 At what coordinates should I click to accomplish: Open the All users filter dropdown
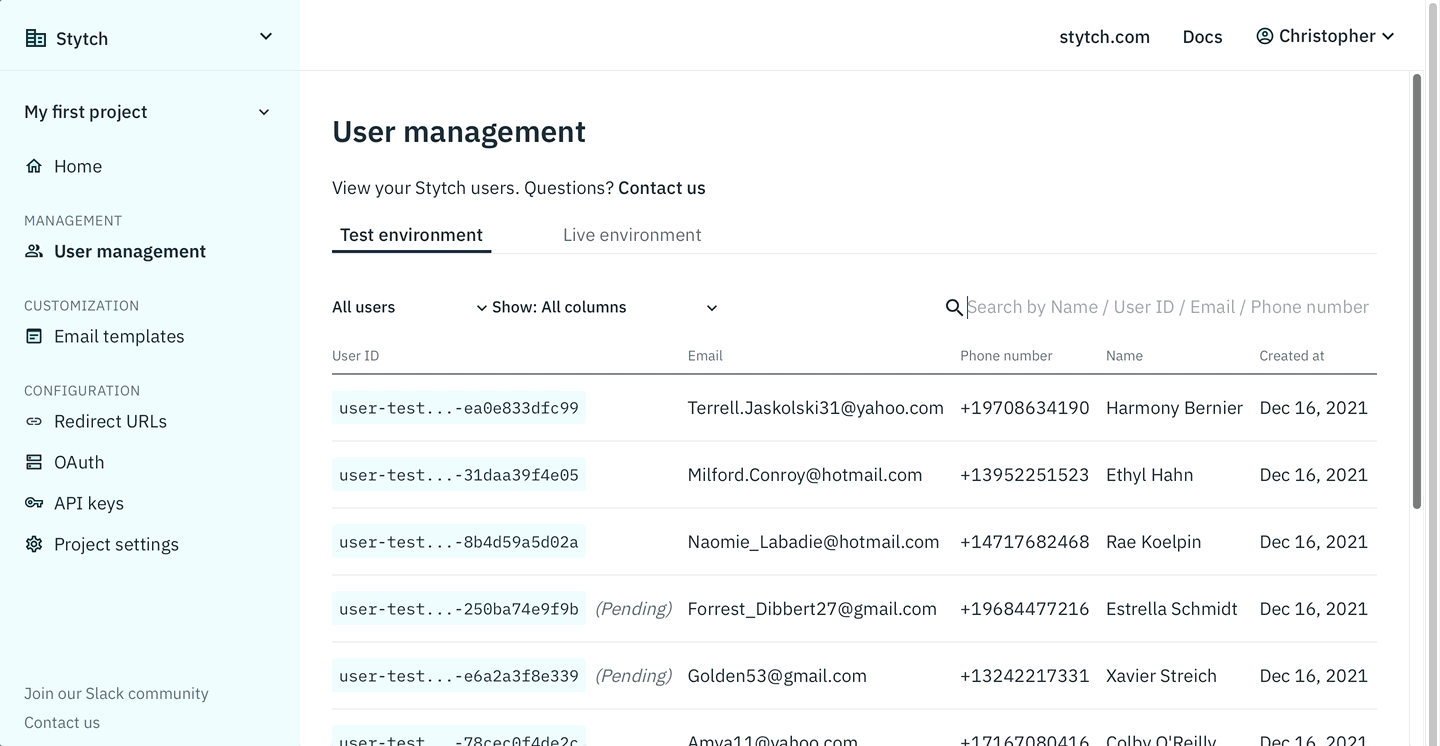tap(409, 307)
